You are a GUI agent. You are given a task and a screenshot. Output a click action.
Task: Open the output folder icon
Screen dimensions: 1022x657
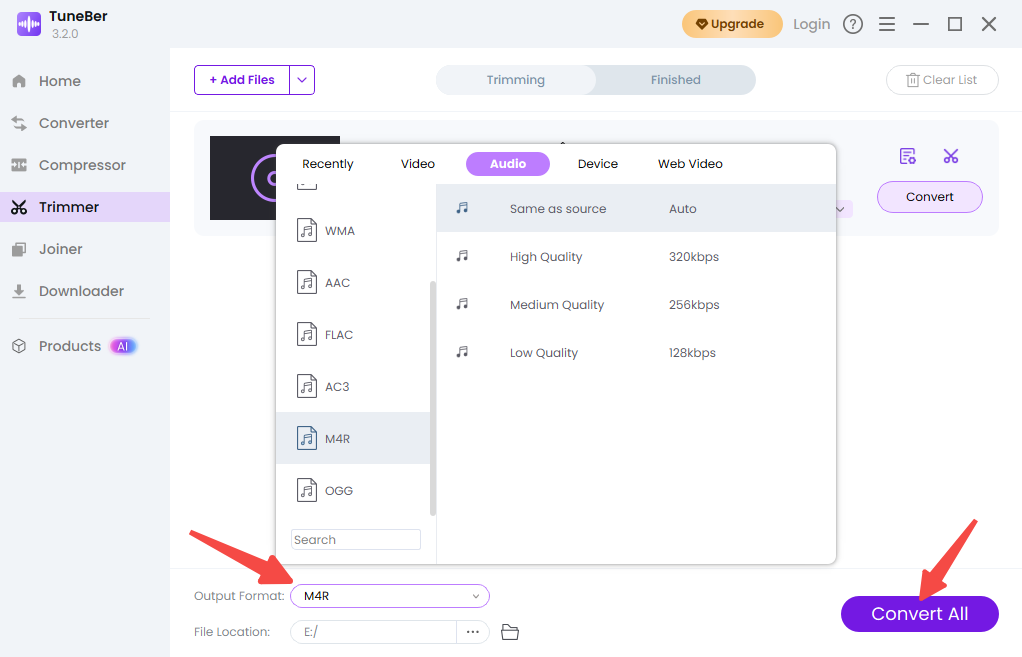[510, 632]
